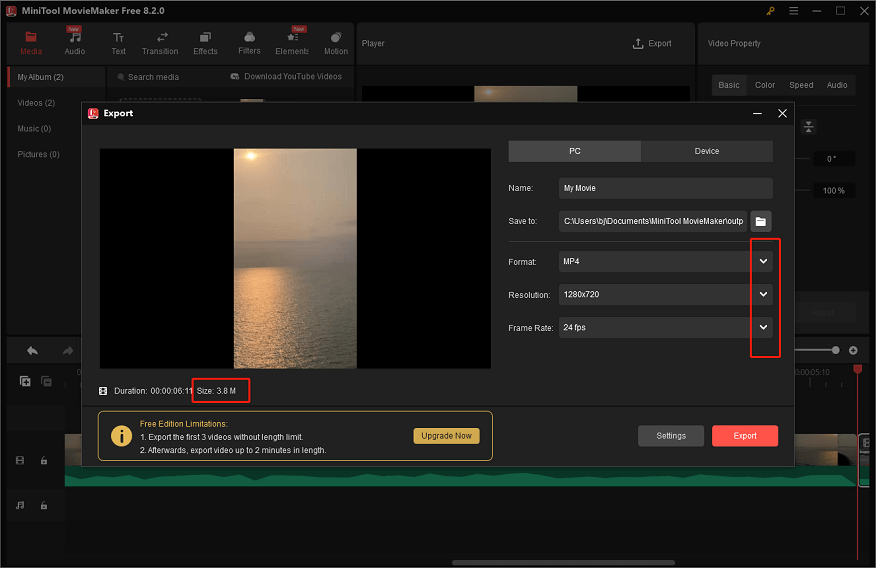Select Pictures (0) in sidebar
The width and height of the screenshot is (876, 568).
(39, 154)
